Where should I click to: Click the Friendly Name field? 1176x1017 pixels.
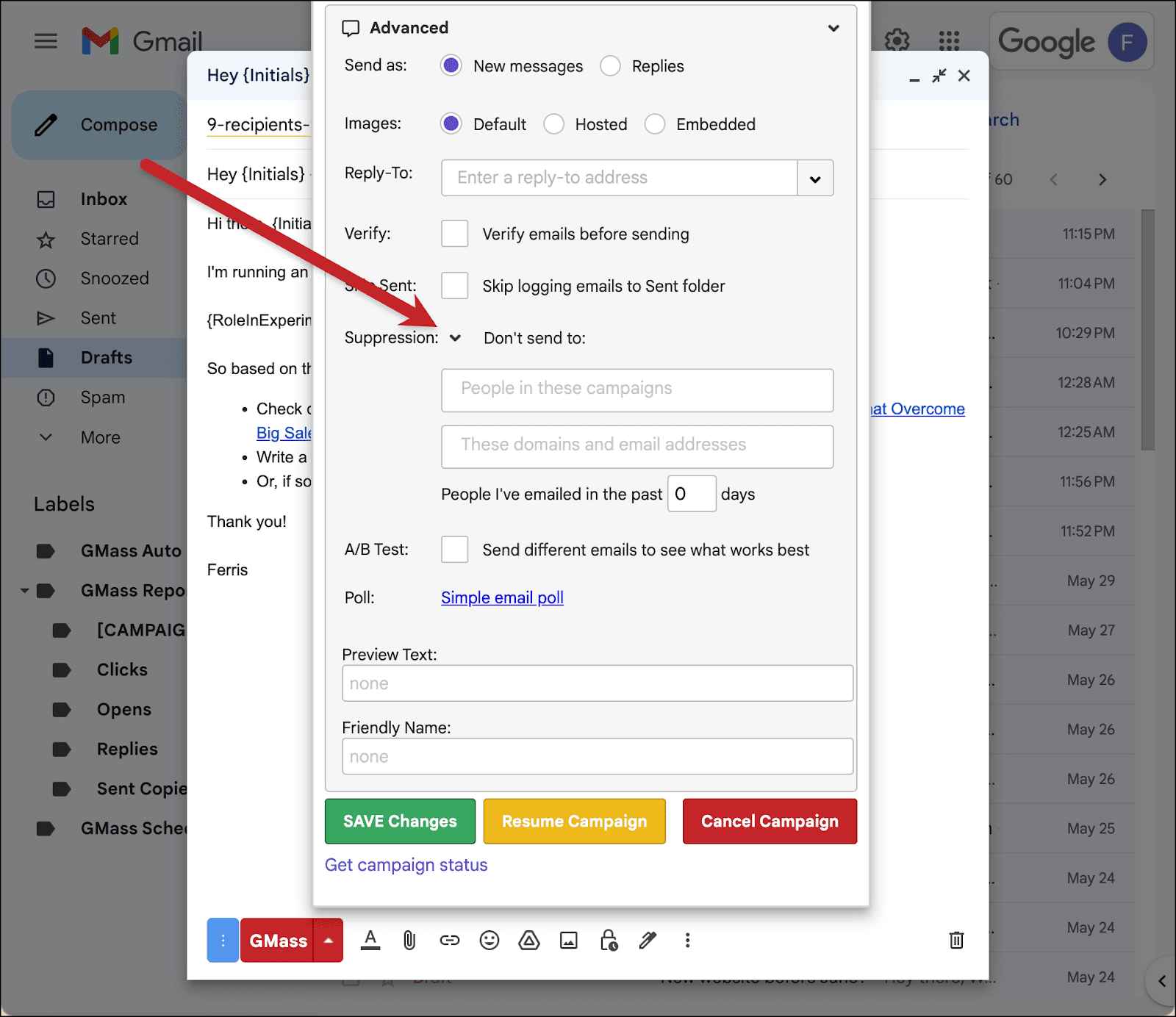pyautogui.click(x=598, y=756)
